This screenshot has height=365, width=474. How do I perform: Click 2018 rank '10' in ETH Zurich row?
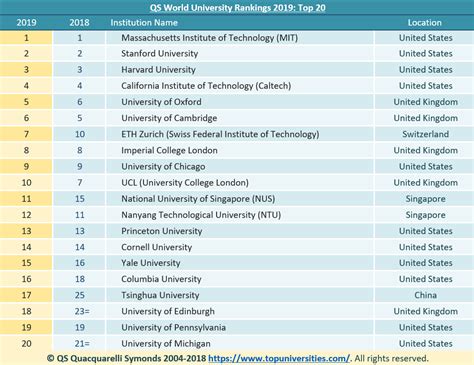(80, 134)
